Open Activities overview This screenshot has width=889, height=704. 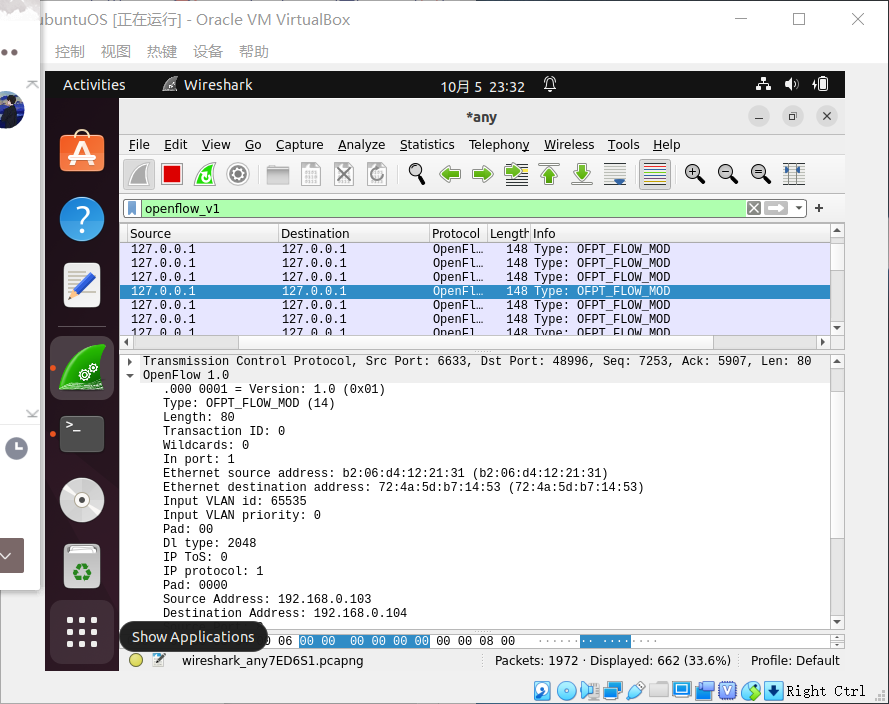coord(94,85)
